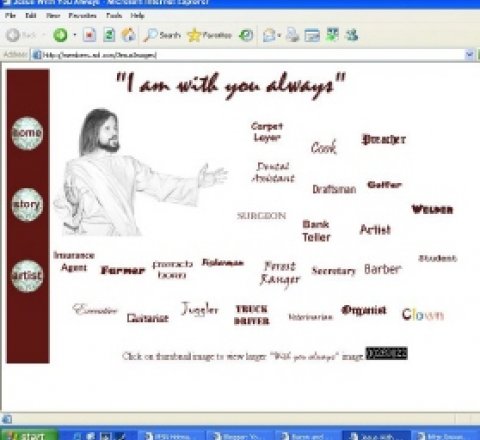480x440 pixels.
Task: Go to the browser Home page icon
Action: (x=129, y=35)
